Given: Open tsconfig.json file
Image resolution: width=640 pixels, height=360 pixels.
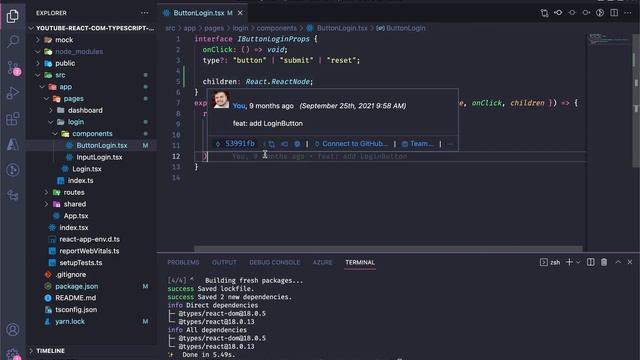Looking at the screenshot, I should (x=76, y=310).
